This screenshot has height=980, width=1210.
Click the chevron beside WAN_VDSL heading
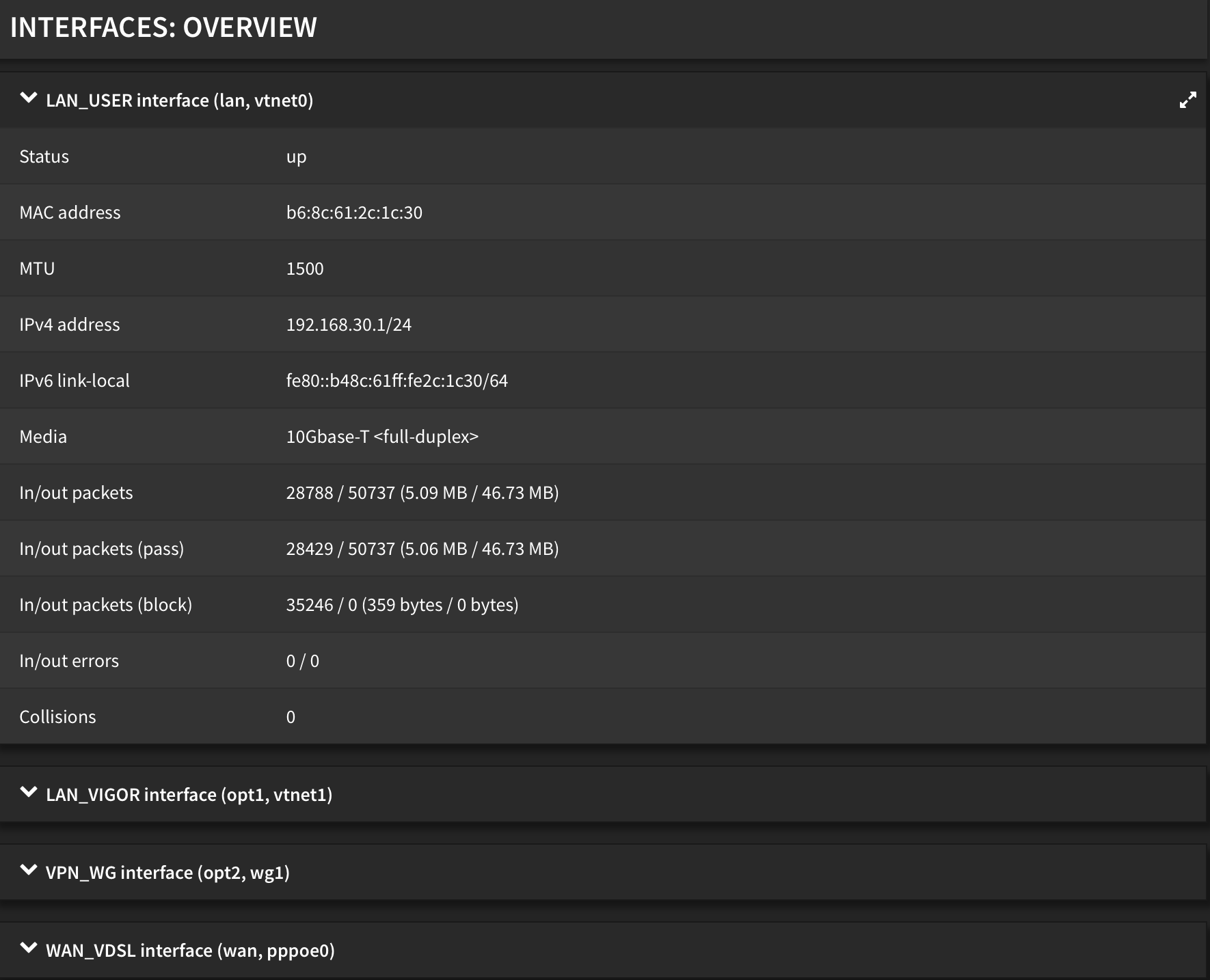point(29,950)
